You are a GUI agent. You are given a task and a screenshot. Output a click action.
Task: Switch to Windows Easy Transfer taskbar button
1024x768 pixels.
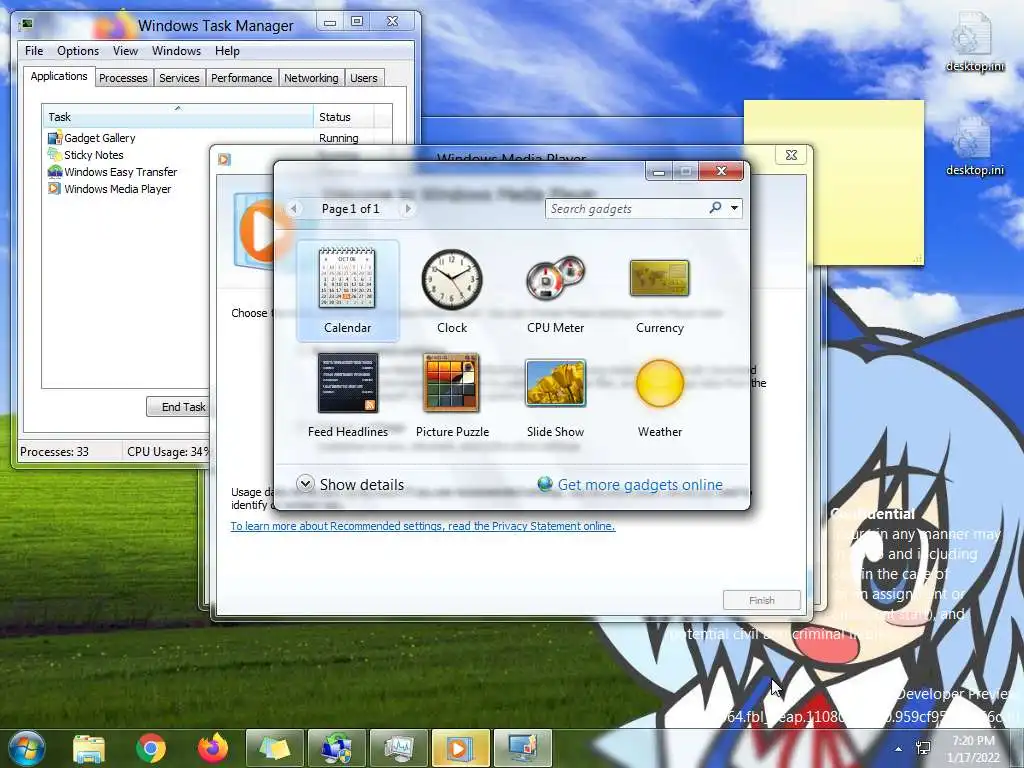pyautogui.click(x=336, y=748)
